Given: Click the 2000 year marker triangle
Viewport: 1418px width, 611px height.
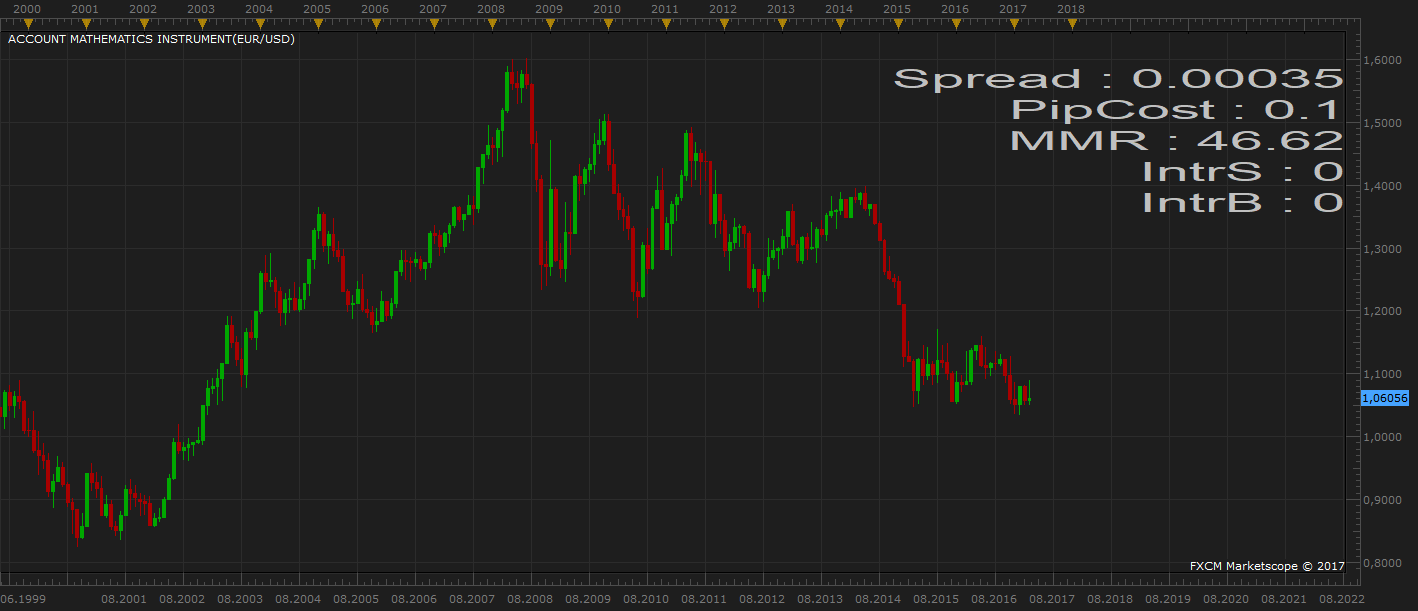Looking at the screenshot, I should click(x=27, y=24).
